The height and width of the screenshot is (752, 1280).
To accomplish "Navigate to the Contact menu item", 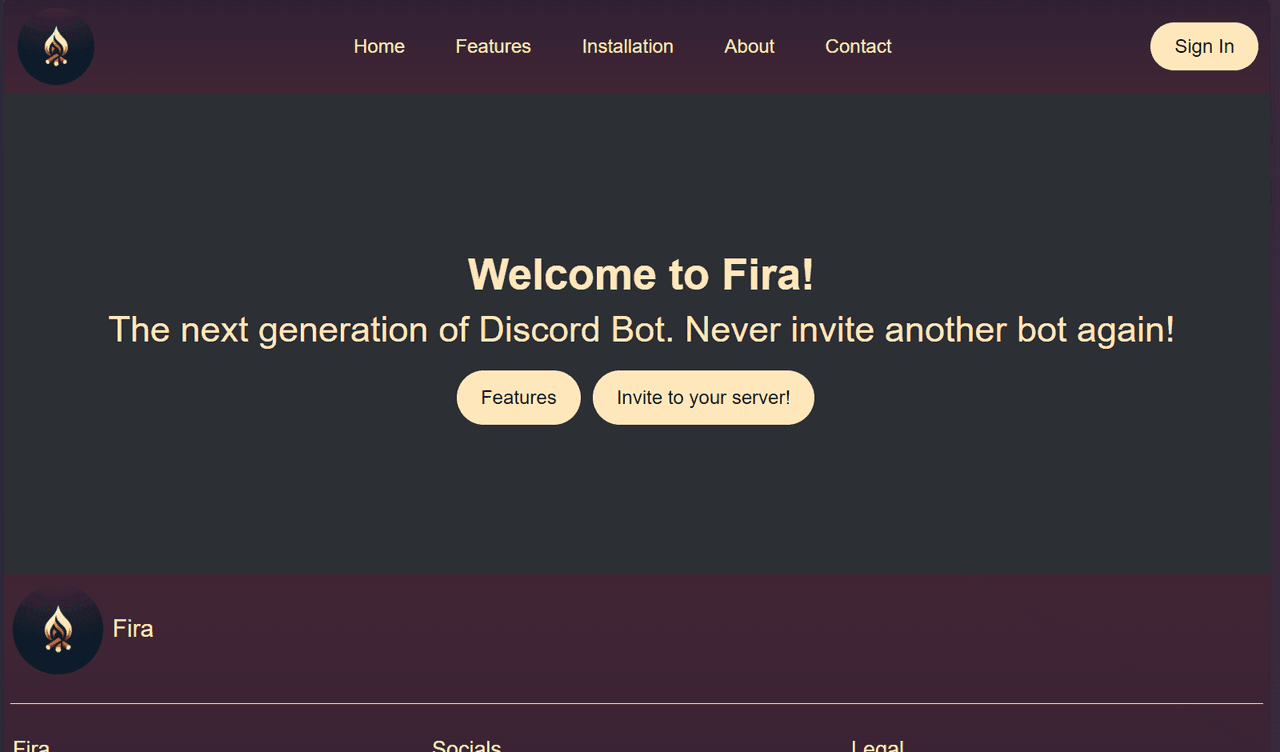I will tap(858, 47).
